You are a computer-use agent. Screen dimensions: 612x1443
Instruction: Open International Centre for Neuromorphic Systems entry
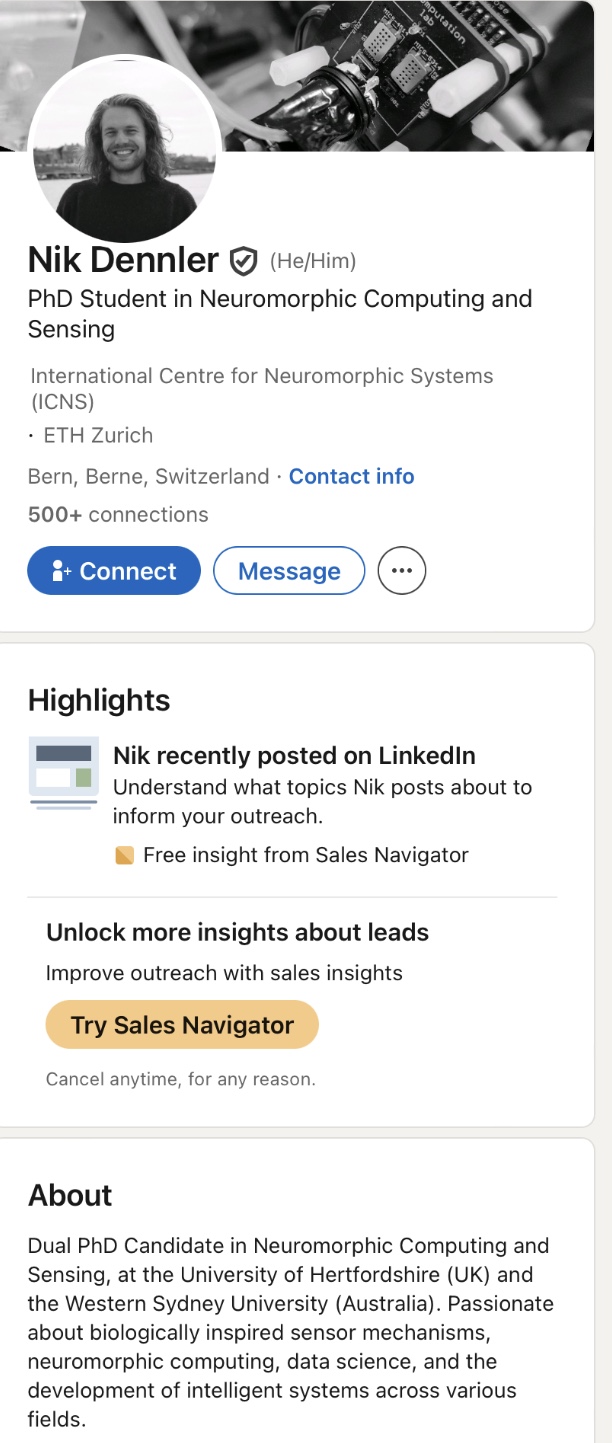262,389
